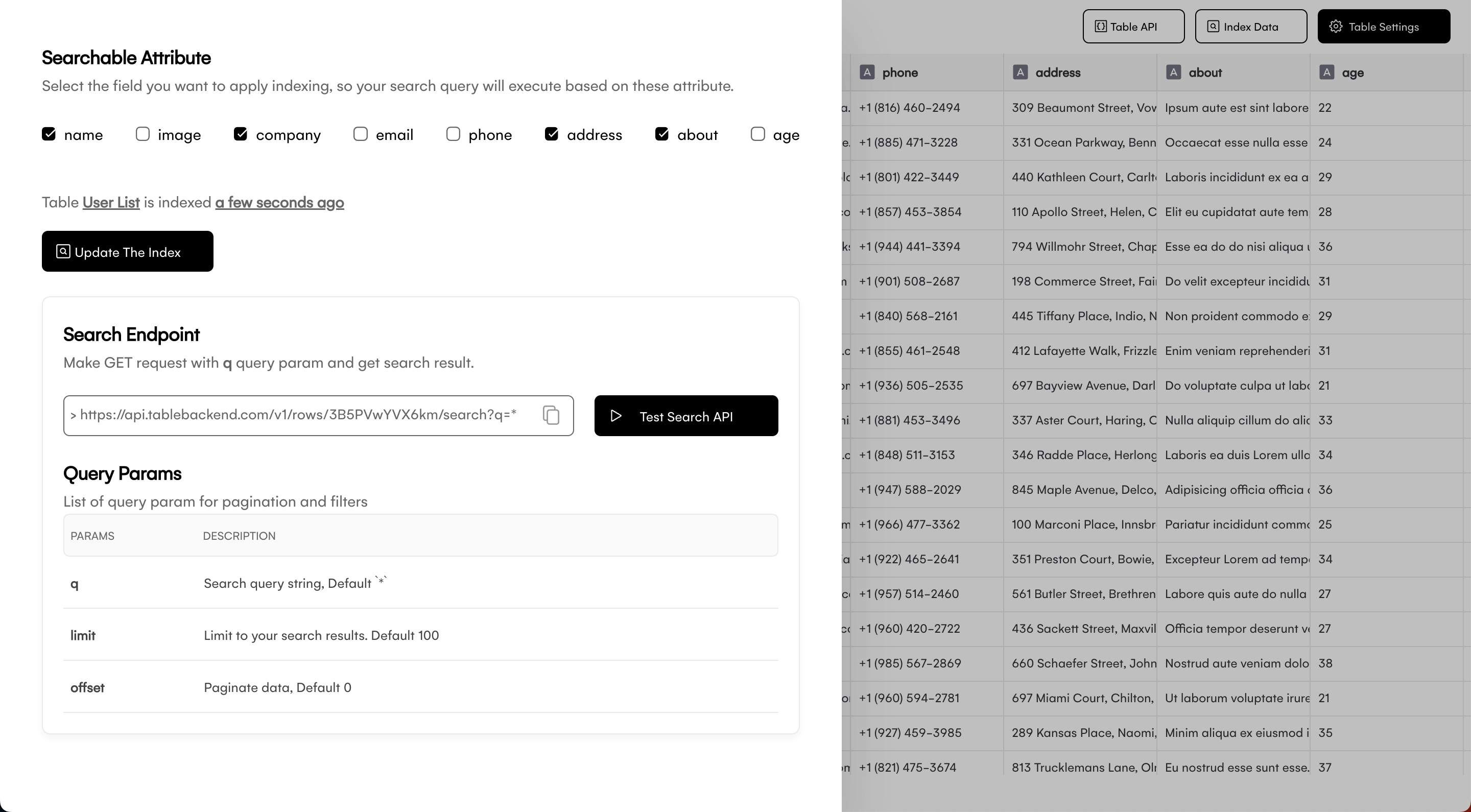Click the DESCRIPTION table header
Viewport: 1471px width, 812px height.
[239, 536]
